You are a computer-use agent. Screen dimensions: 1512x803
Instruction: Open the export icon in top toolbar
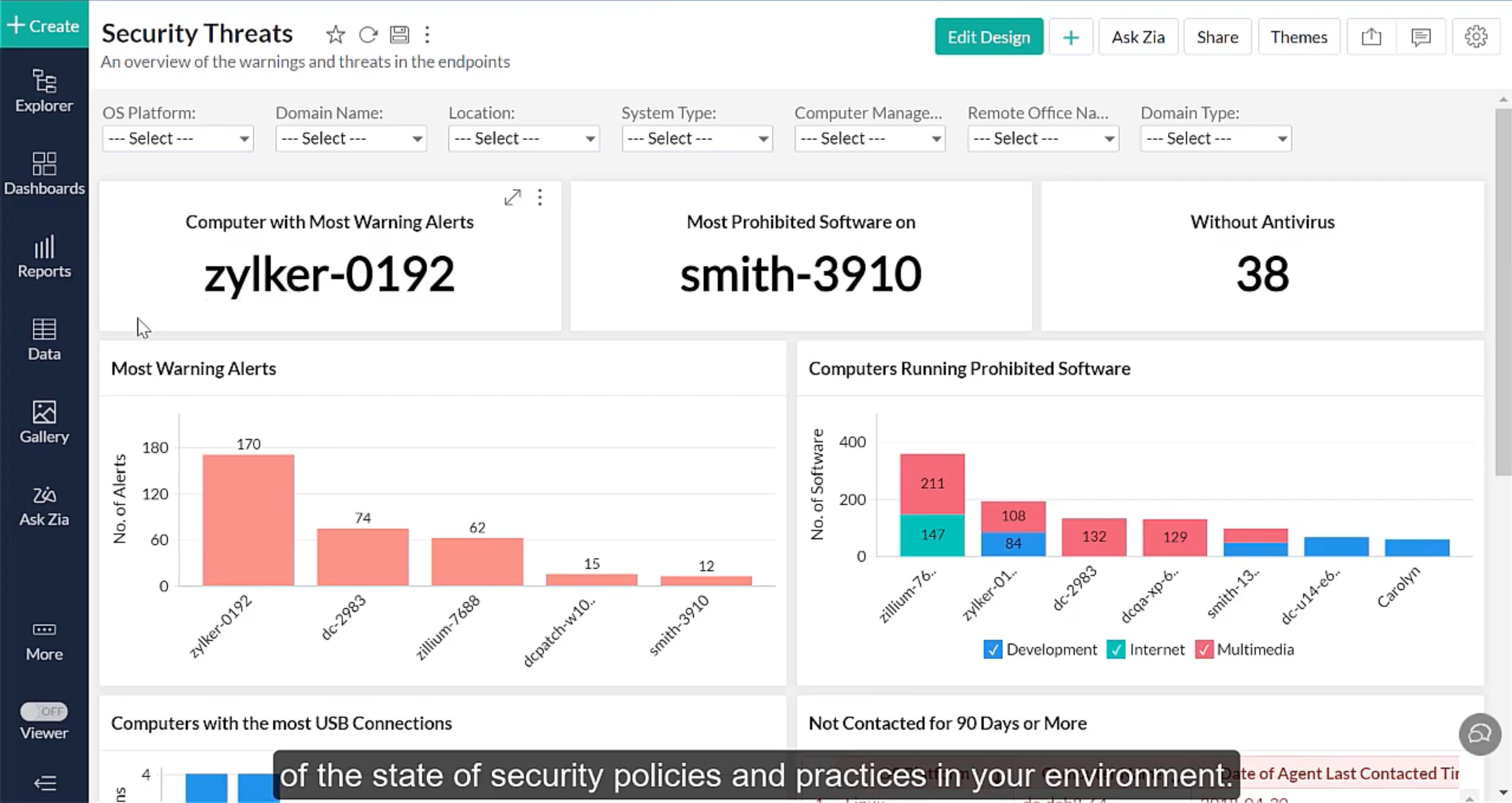click(x=1371, y=37)
